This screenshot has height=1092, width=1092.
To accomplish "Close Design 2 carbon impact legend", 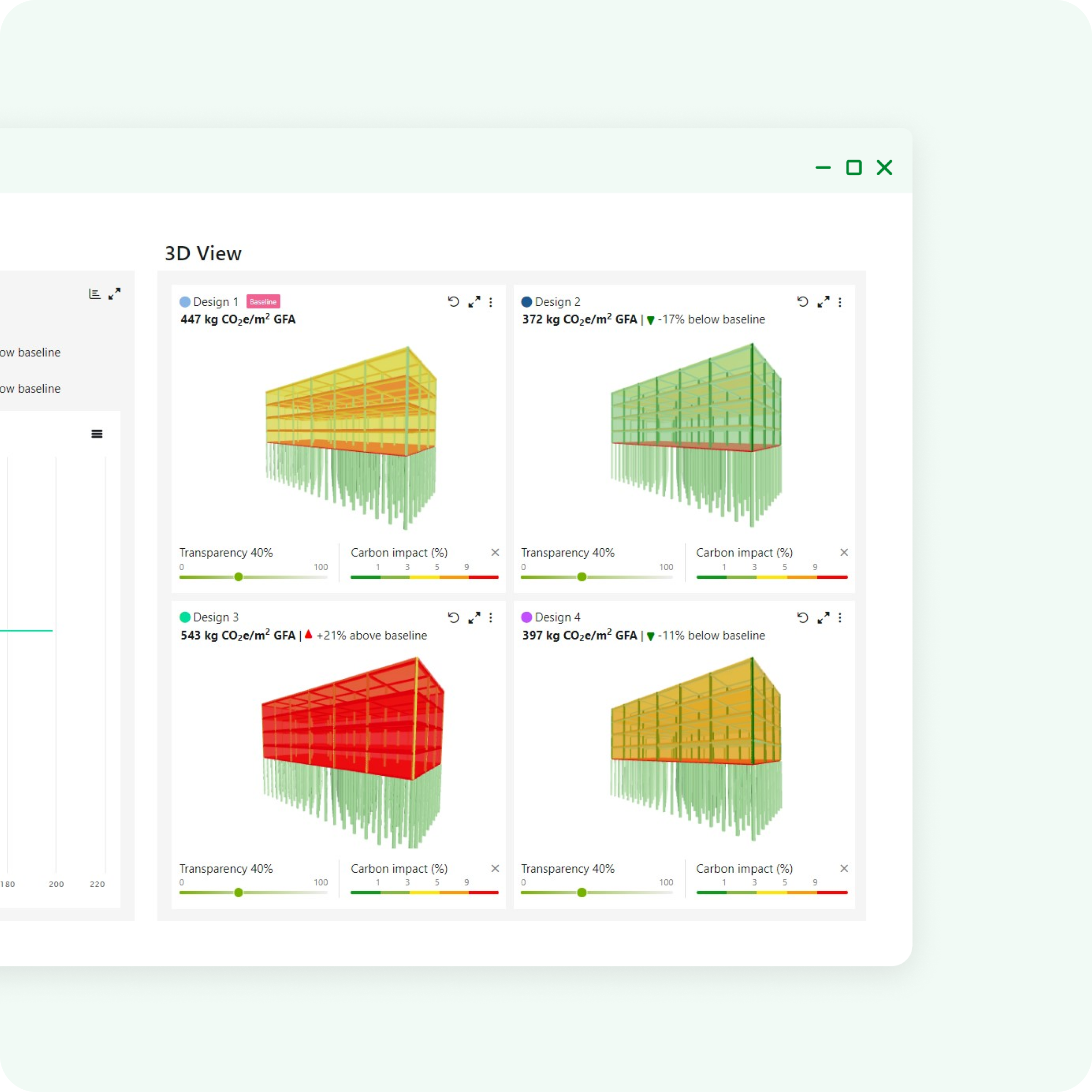I will pyautogui.click(x=844, y=552).
